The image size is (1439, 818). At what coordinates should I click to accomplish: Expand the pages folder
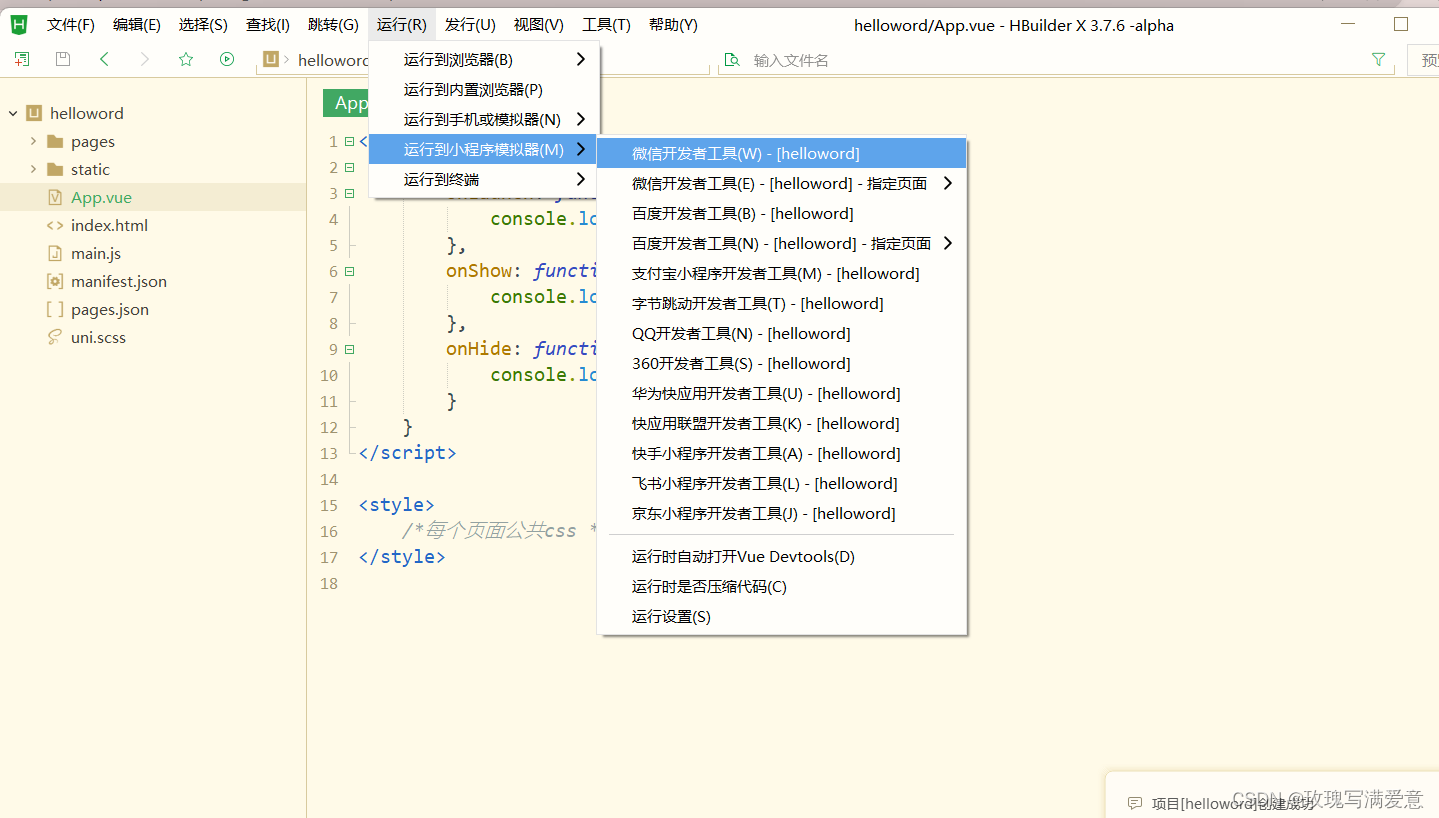pos(33,142)
